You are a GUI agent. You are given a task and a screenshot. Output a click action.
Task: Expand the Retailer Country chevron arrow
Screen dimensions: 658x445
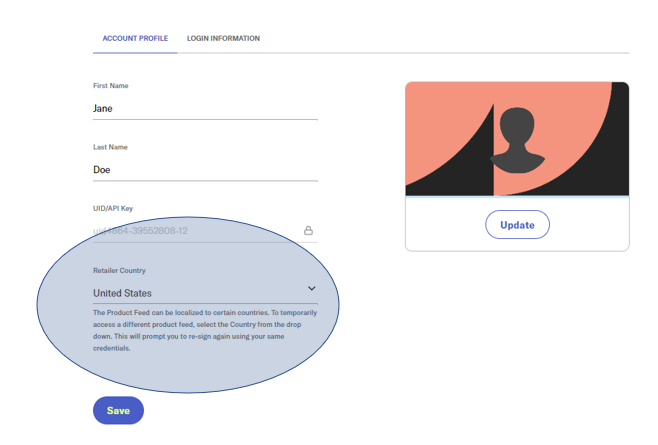(x=311, y=289)
